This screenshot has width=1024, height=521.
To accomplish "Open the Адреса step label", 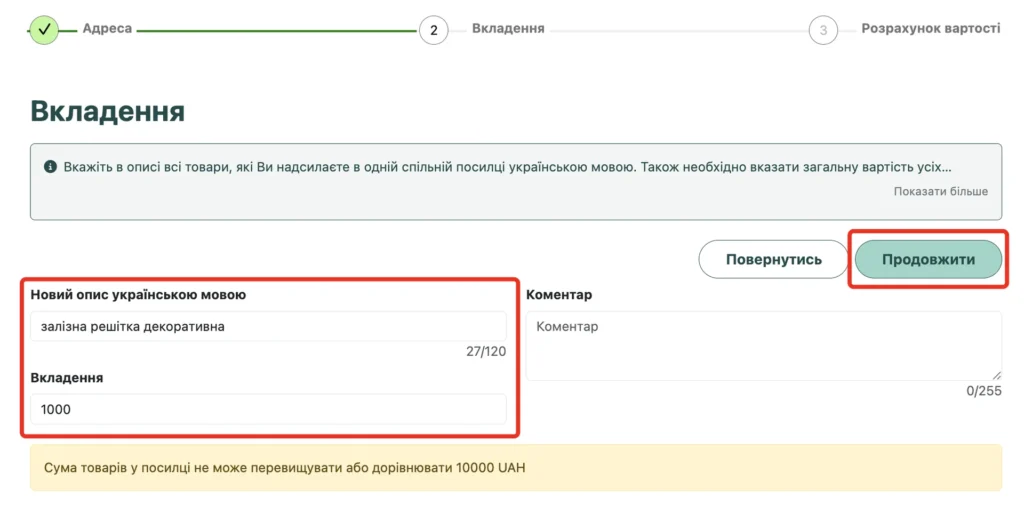I will 107,29.
